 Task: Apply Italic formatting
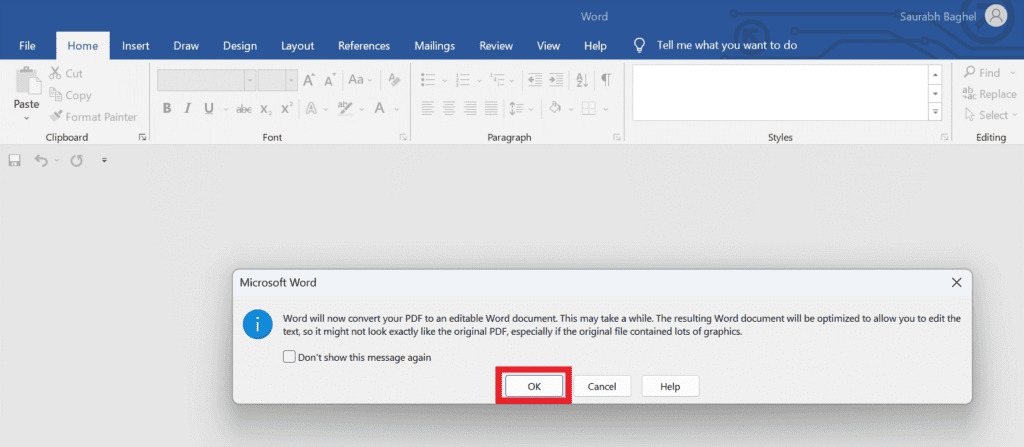187,108
